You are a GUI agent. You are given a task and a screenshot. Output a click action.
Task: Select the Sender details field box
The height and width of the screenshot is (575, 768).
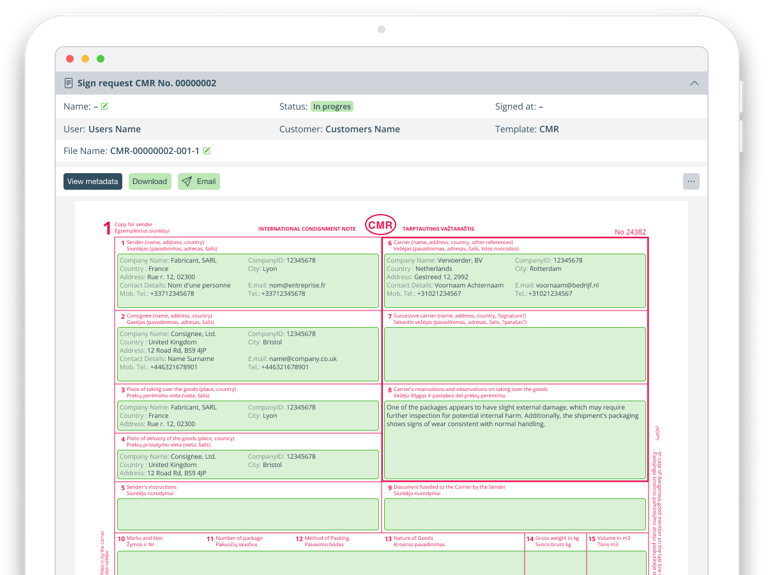pyautogui.click(x=248, y=281)
